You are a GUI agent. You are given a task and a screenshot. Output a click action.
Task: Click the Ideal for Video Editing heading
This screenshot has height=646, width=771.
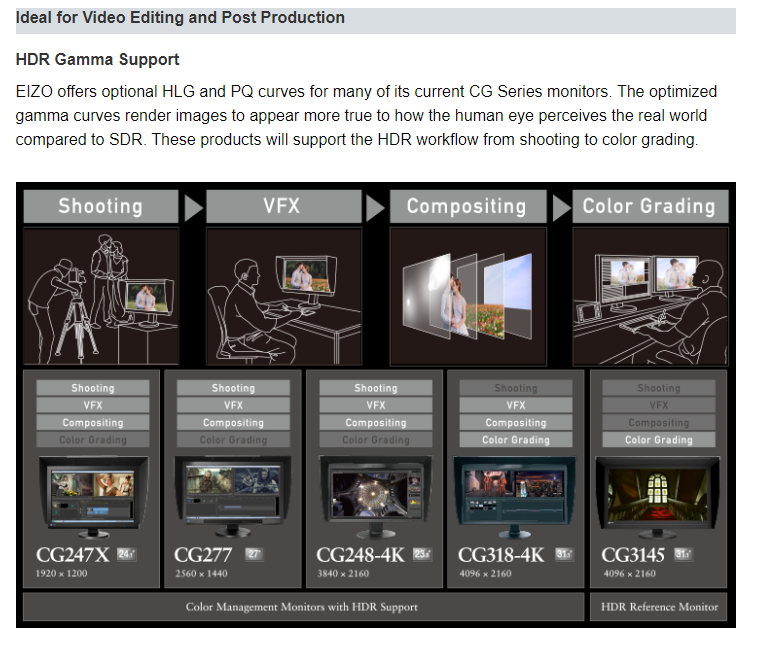[180, 18]
